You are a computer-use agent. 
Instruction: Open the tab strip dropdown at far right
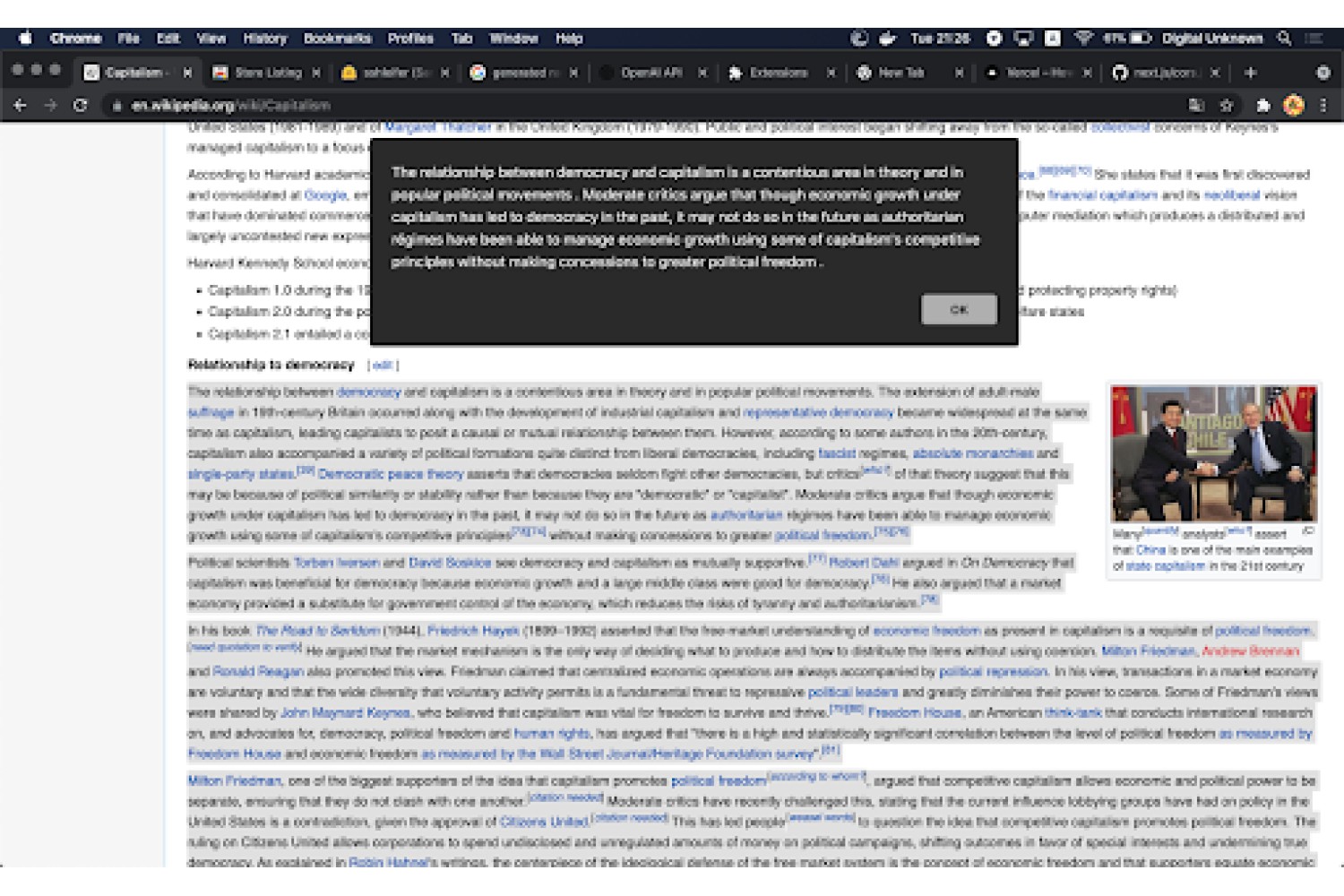click(x=1322, y=73)
